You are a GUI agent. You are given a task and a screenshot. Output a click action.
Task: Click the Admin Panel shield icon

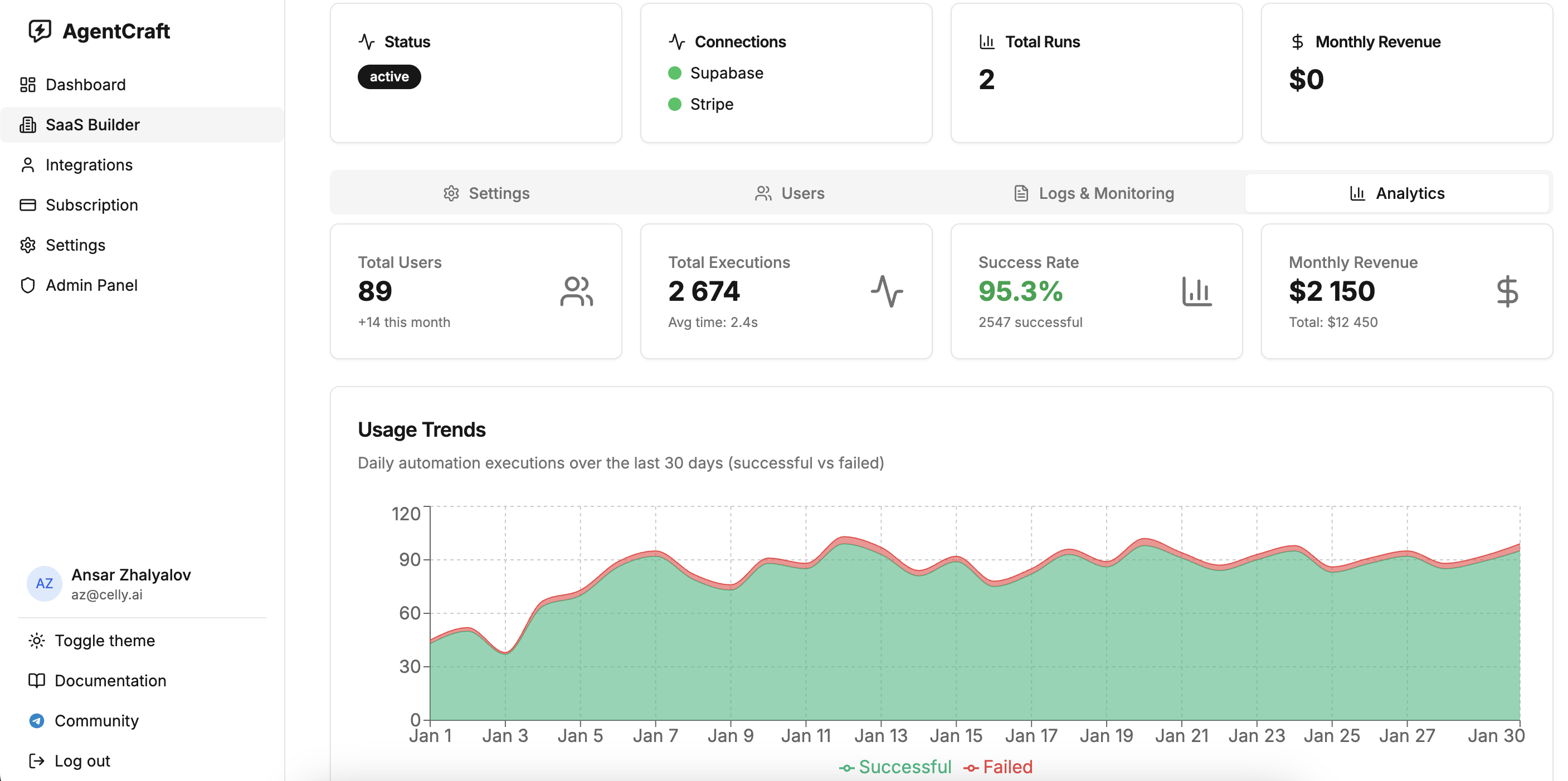pos(28,285)
